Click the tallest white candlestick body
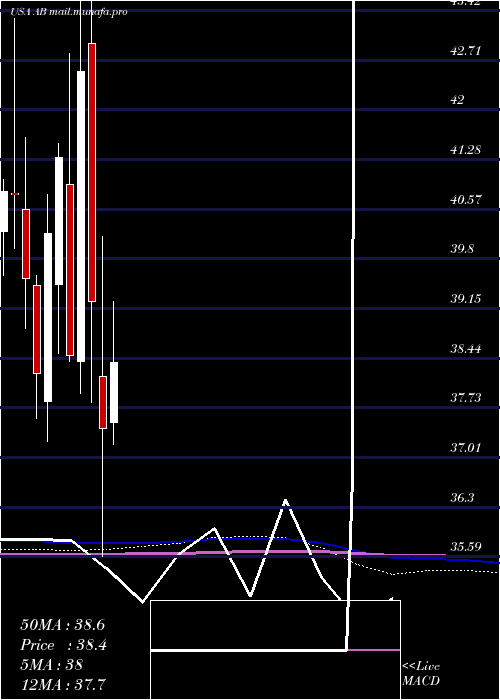The image size is (500, 700). click(x=81, y=216)
